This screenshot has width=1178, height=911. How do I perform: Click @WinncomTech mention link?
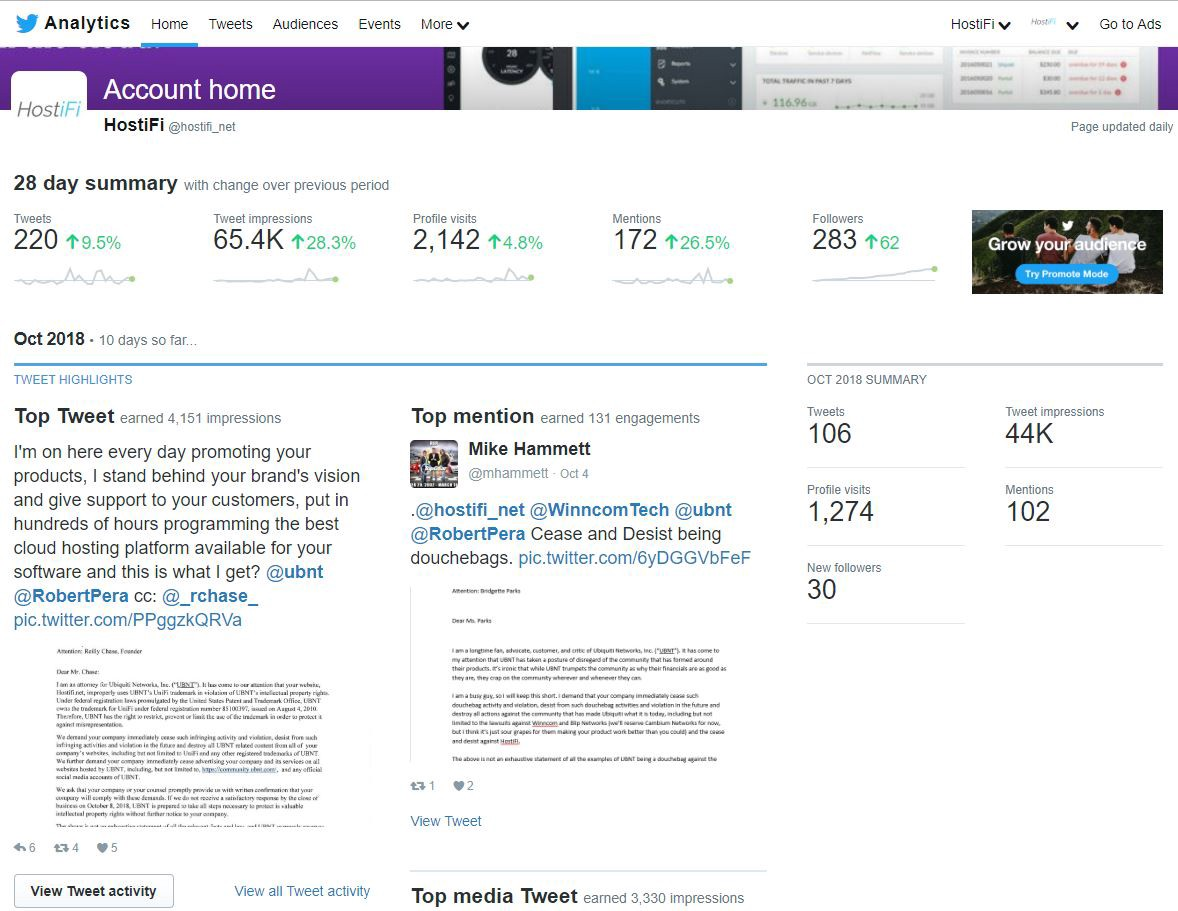point(599,510)
